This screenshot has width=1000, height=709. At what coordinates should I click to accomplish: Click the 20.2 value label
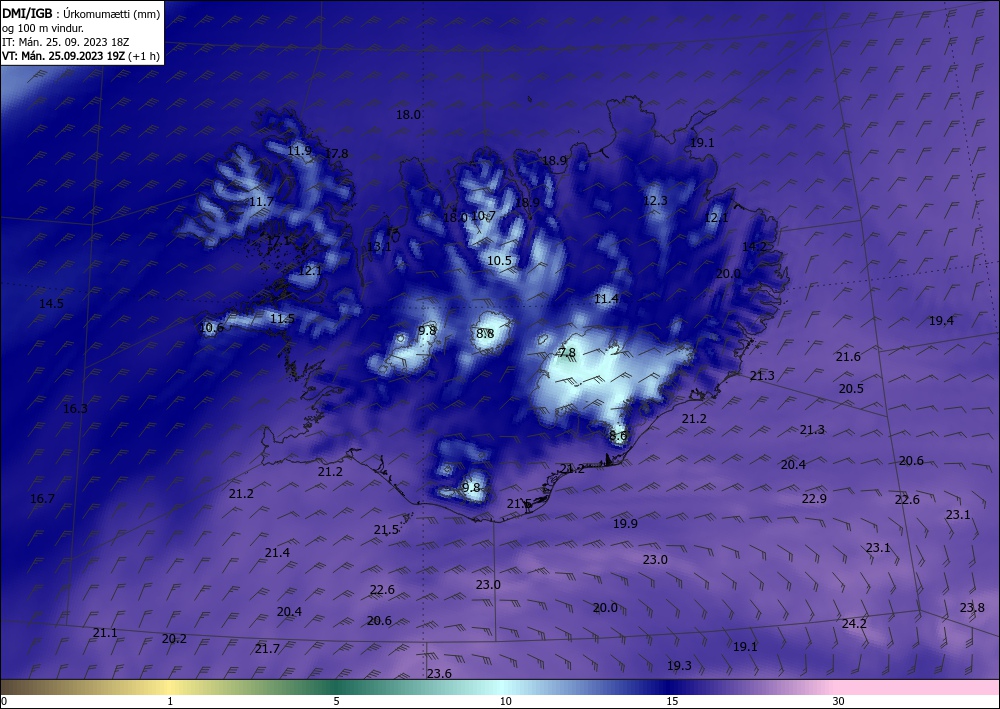click(x=174, y=639)
